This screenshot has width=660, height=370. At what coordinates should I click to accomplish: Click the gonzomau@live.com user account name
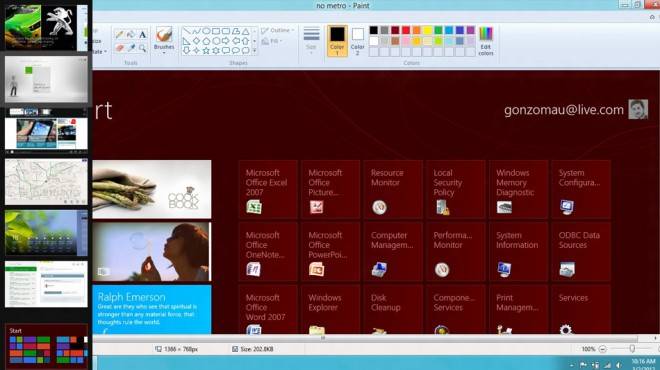[564, 110]
